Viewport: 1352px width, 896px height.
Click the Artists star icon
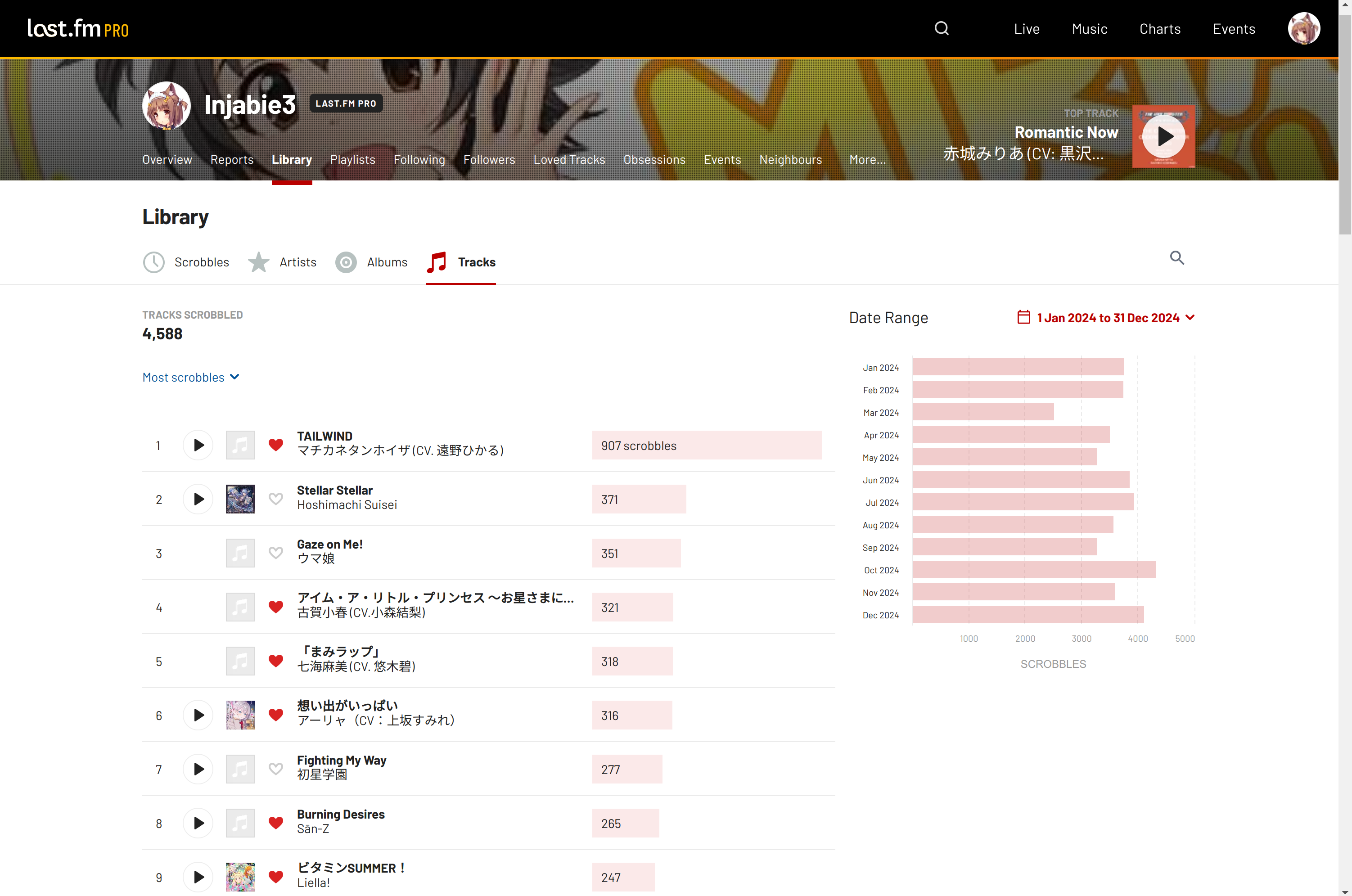(259, 262)
